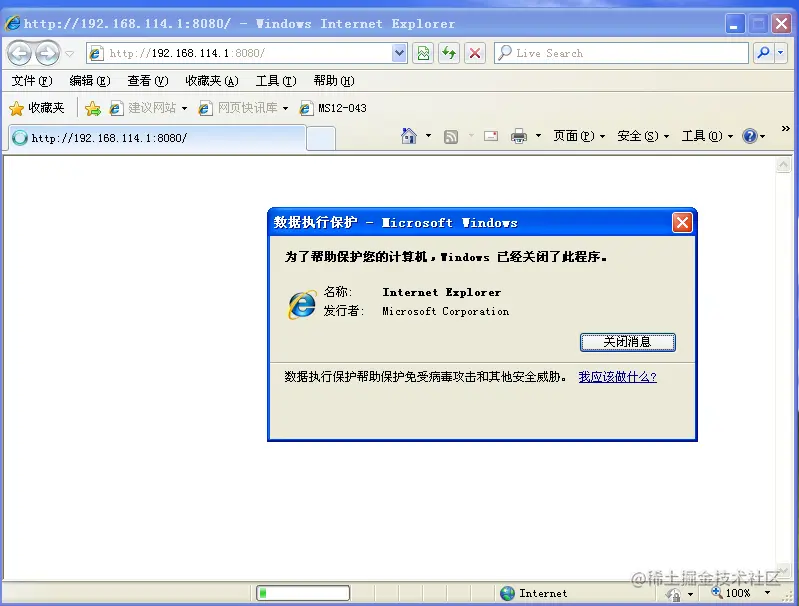The height and width of the screenshot is (606, 799).
Task: Open the 页面(P) command menu
Action: [579, 136]
